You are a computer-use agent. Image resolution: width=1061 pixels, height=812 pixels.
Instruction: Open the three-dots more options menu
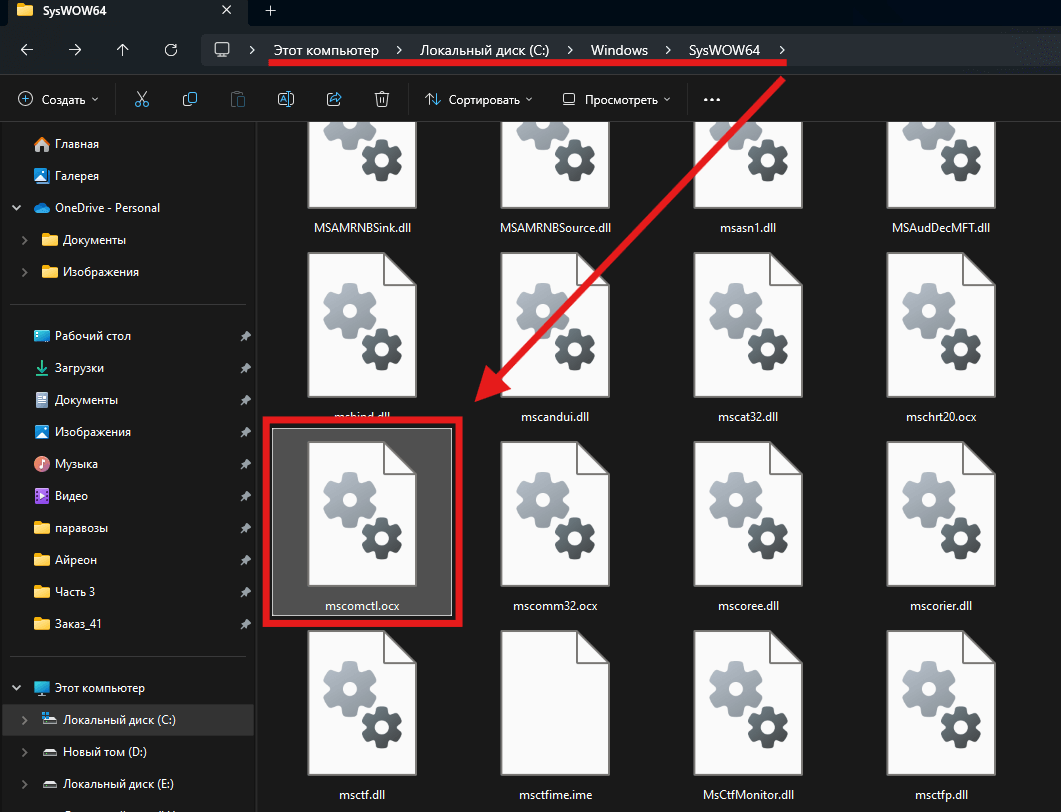tap(712, 99)
